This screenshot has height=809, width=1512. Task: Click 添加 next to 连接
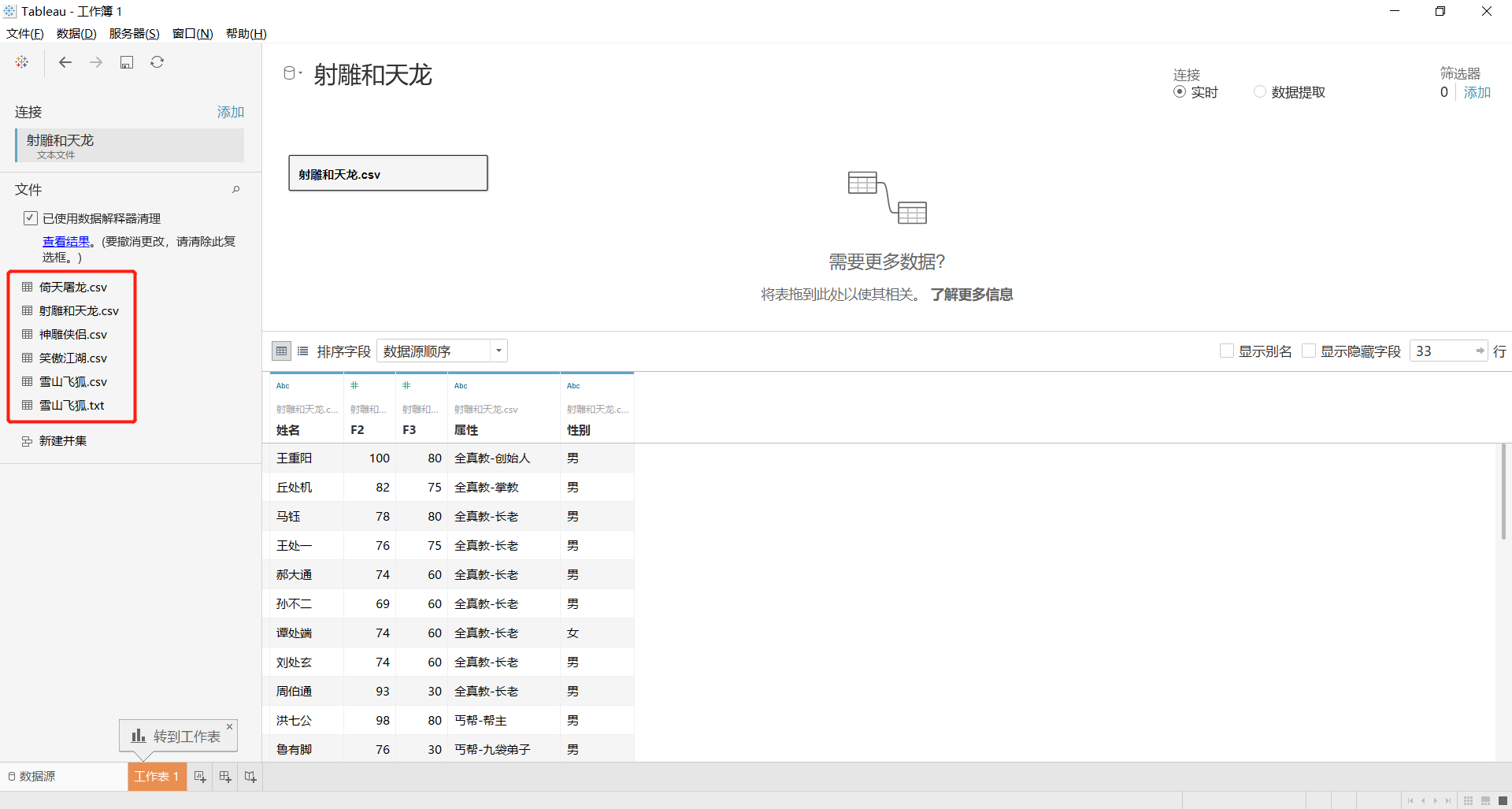click(231, 113)
